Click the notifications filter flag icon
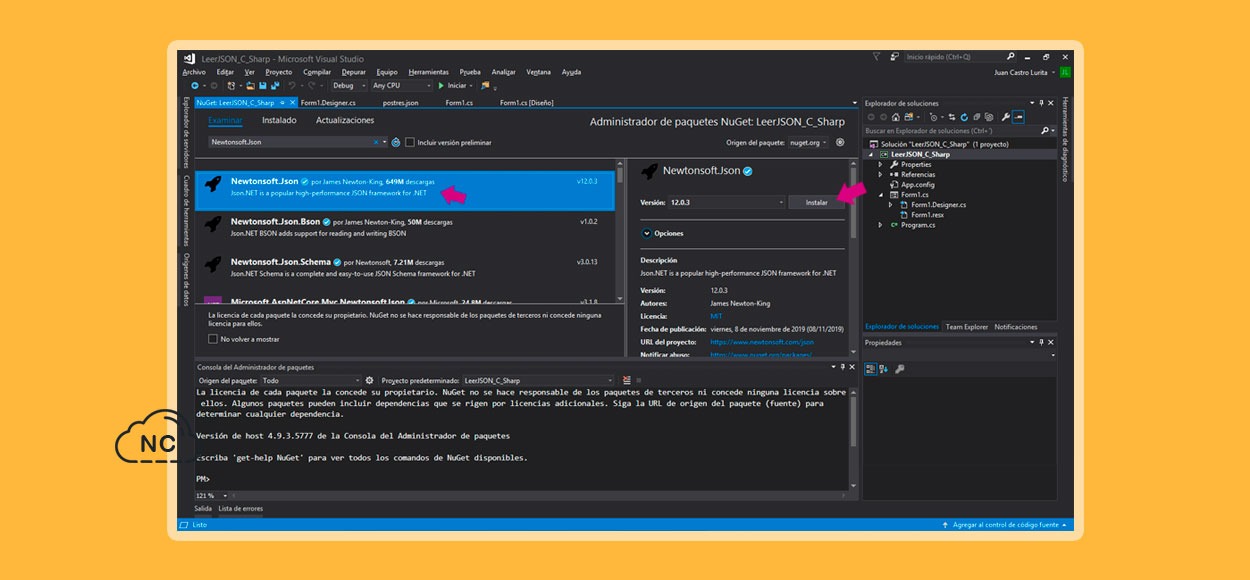Viewport: 1250px width, 580px height. click(x=876, y=57)
